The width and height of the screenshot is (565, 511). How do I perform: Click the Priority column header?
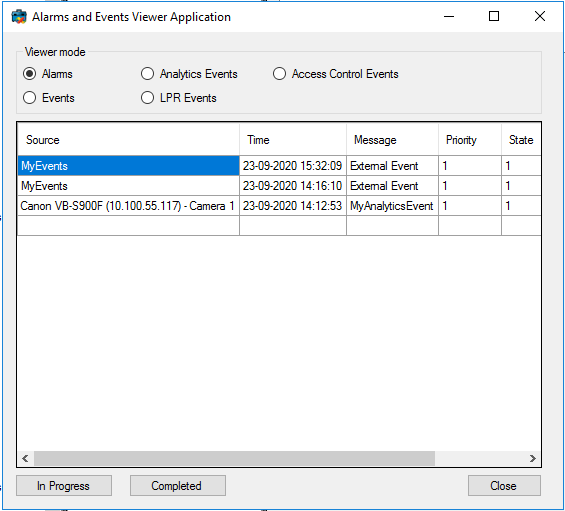[x=470, y=140]
